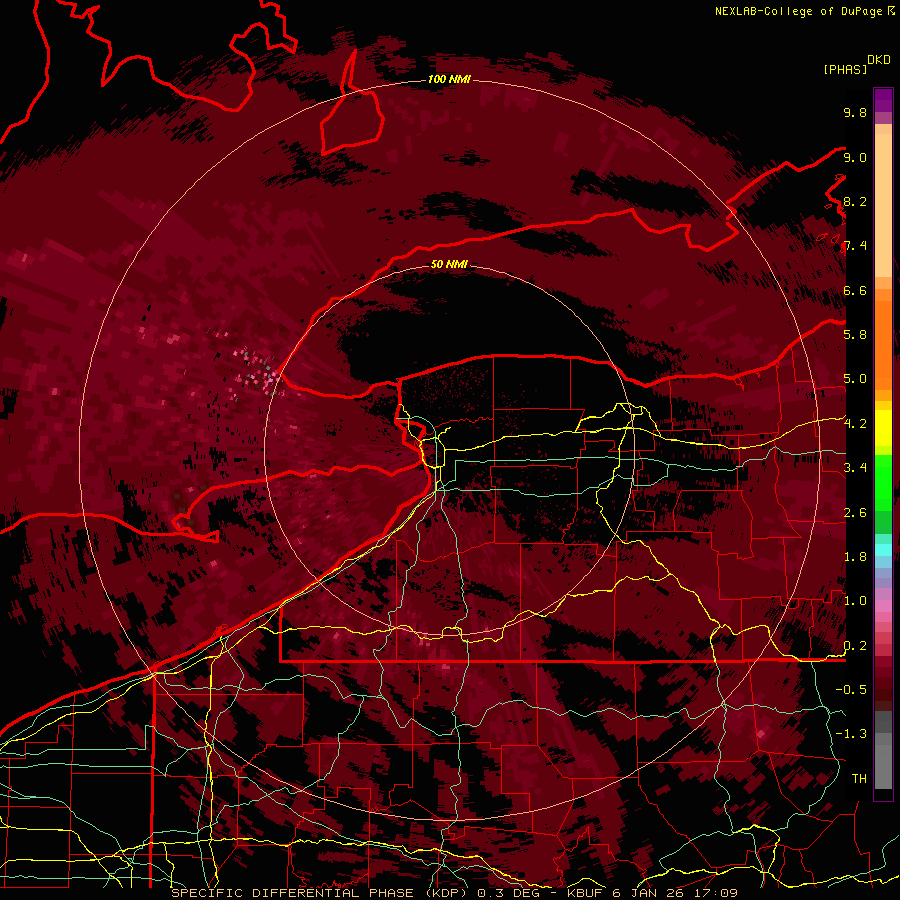This screenshot has width=900, height=900.
Task: Click the 9.0 scale value
Action: [855, 157]
